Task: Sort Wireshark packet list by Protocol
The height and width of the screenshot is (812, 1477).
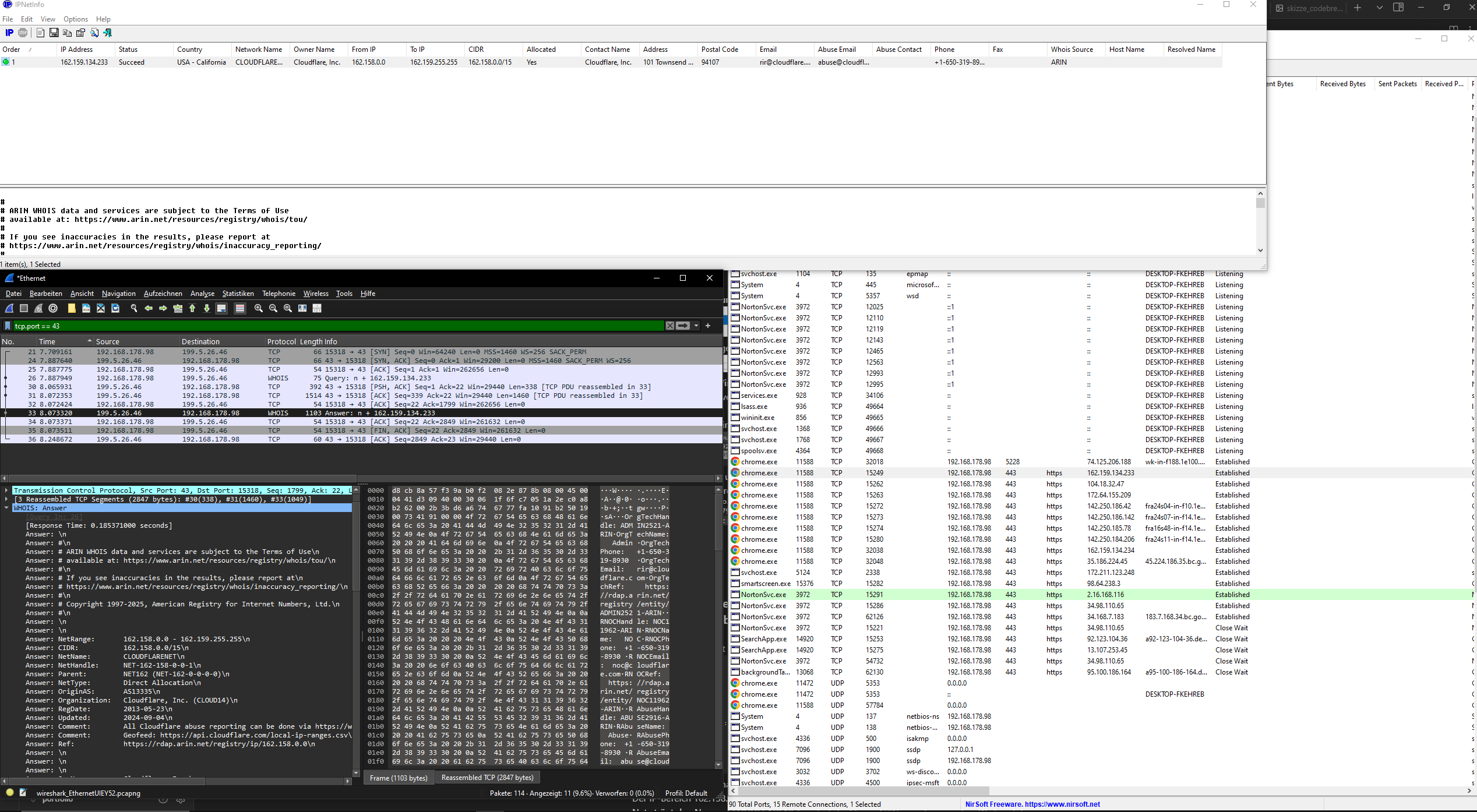Action: (281, 341)
